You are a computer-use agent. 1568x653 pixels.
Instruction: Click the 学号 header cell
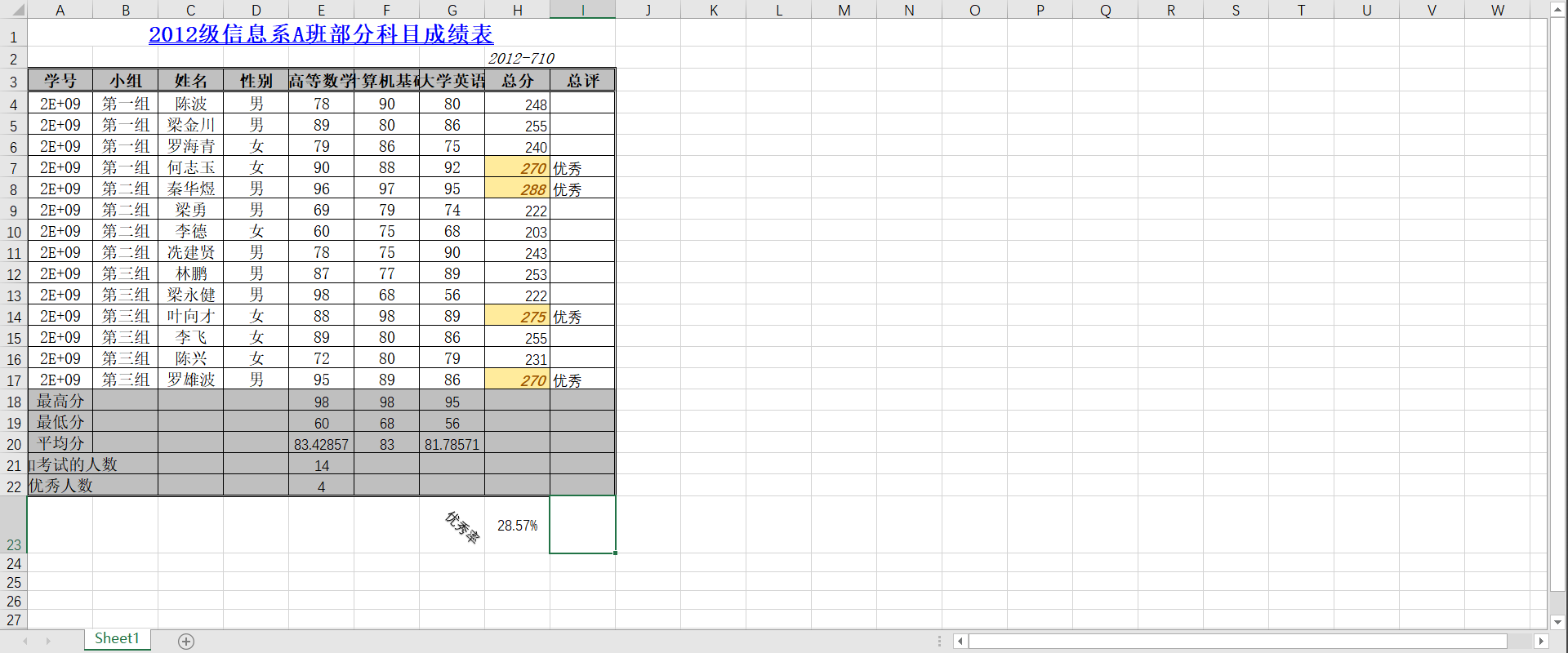[x=60, y=81]
